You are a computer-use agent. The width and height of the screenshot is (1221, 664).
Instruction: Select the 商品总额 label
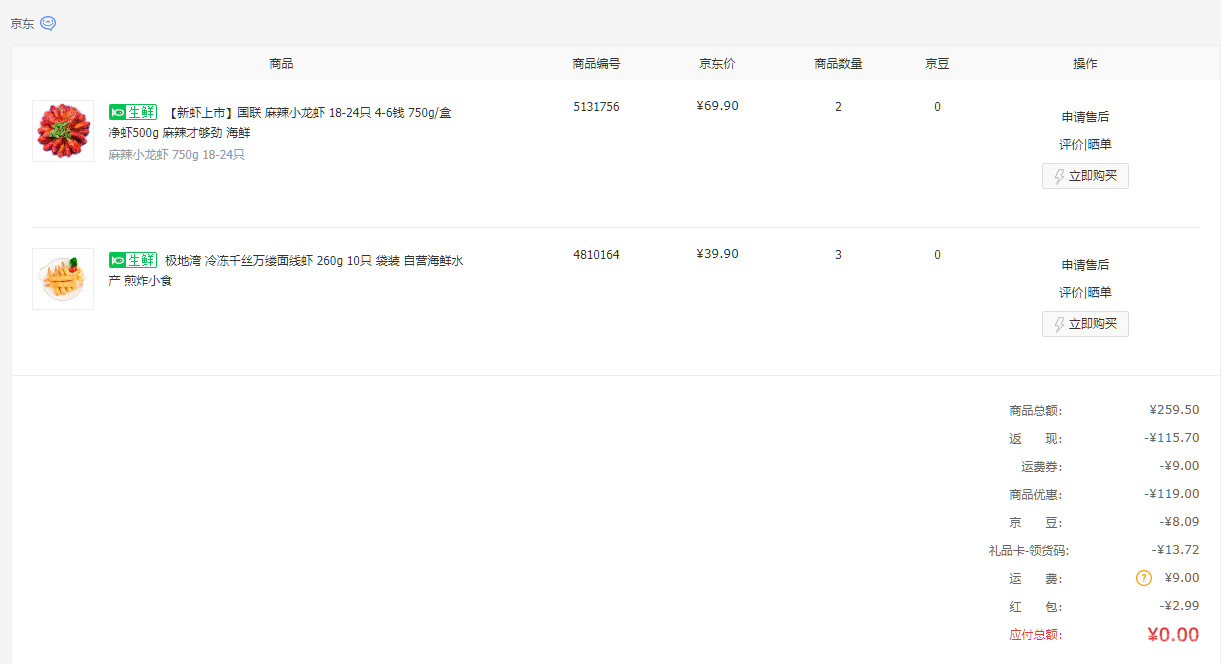pos(1035,411)
